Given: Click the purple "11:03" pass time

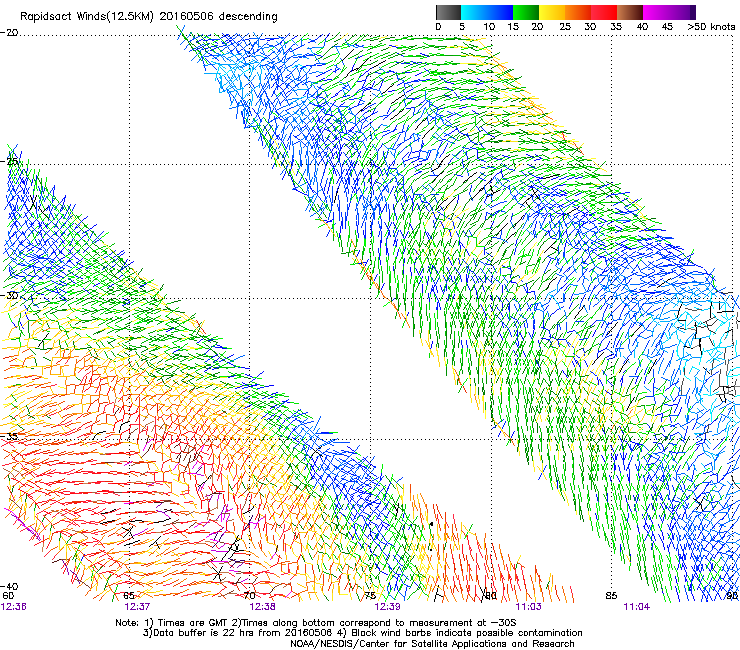Looking at the screenshot, I should coord(528,607).
